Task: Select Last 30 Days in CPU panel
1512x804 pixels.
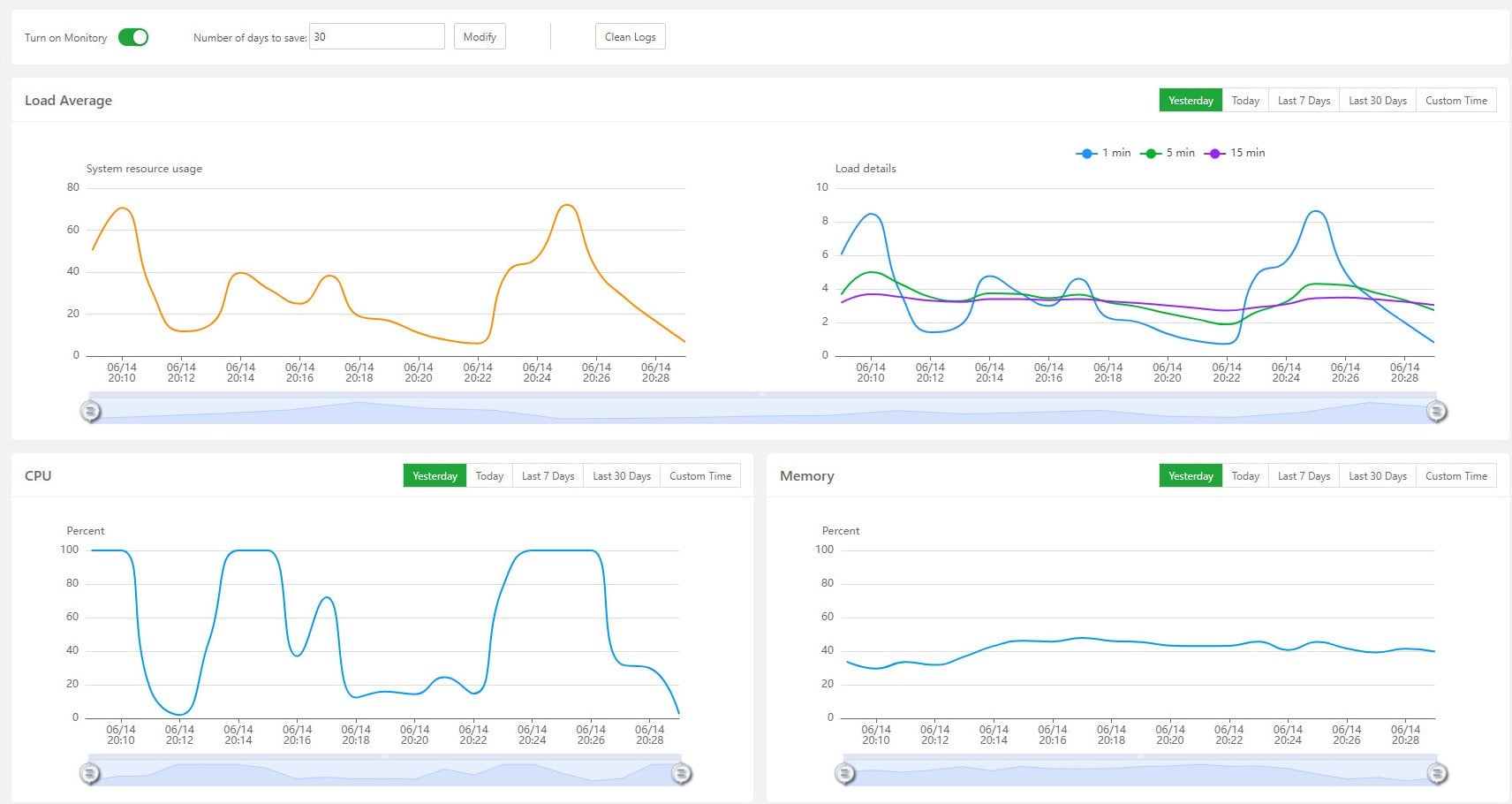Action: (x=621, y=476)
